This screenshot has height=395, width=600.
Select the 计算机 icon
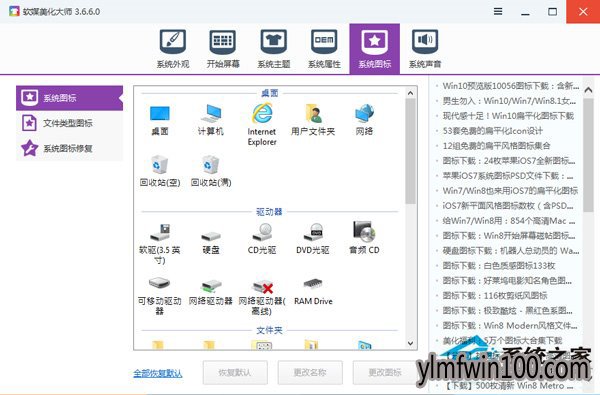point(211,119)
